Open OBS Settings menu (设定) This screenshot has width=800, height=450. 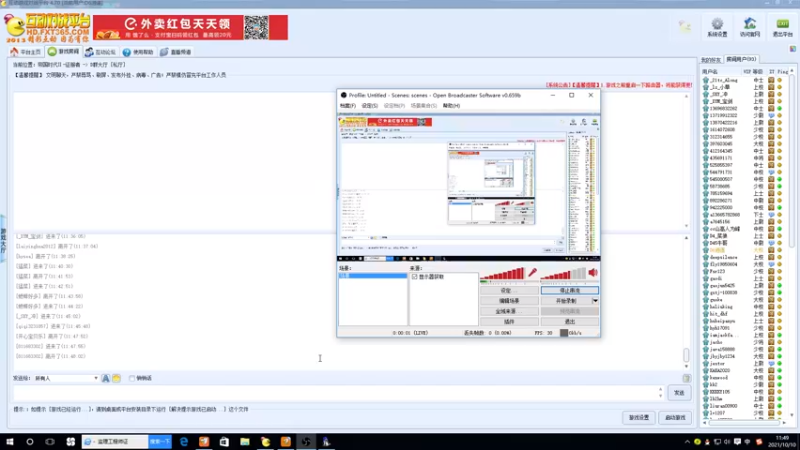[369, 106]
